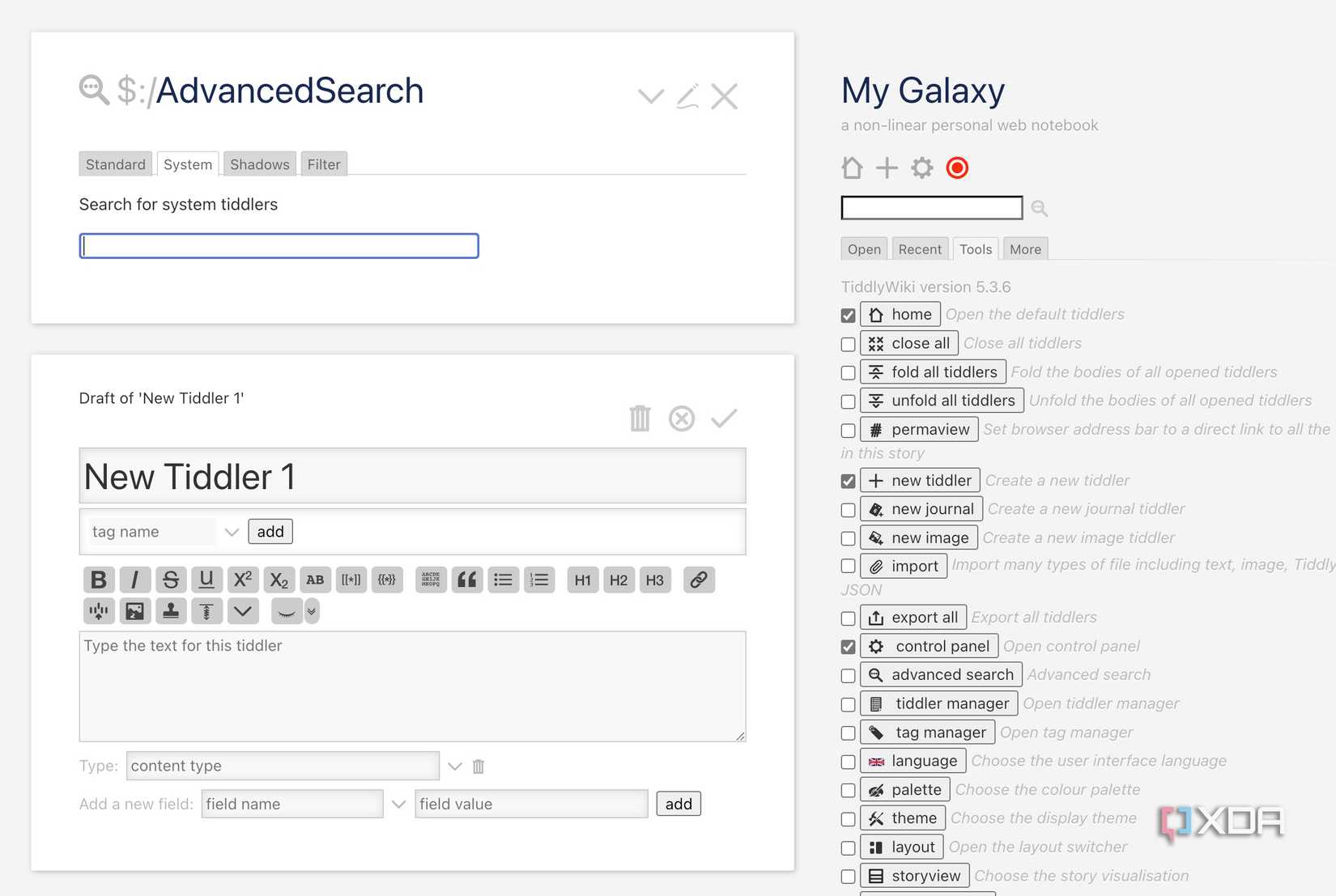Select the blockquote tool in the editor
This screenshot has width=1336, height=896.
tap(466, 580)
